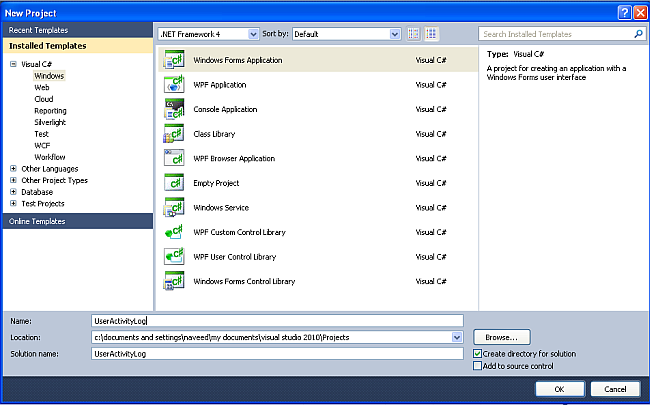This screenshot has height=405, width=650.
Task: Select the Windows Forms Control Library label
Action: coord(244,281)
